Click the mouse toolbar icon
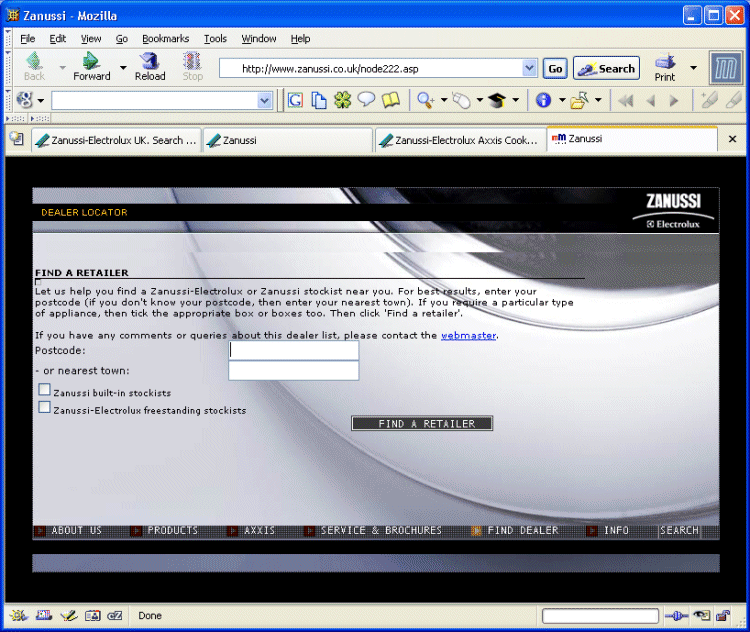The width and height of the screenshot is (750, 632). pyautogui.click(x=462, y=100)
